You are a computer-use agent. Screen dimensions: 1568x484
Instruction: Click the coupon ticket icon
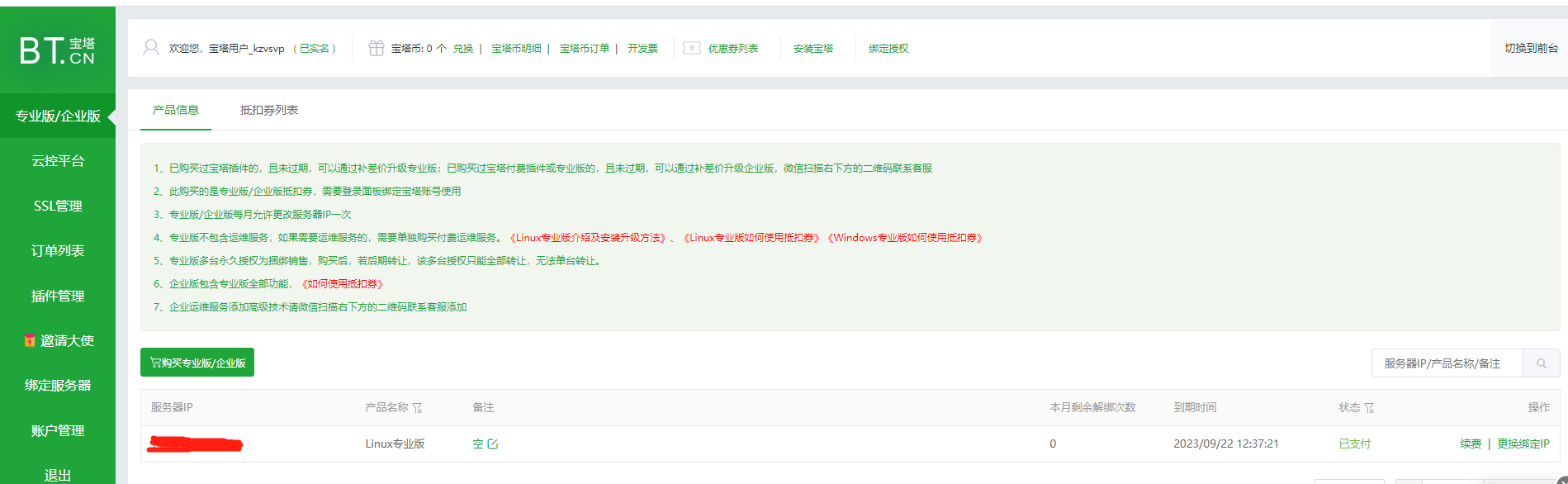[692, 48]
